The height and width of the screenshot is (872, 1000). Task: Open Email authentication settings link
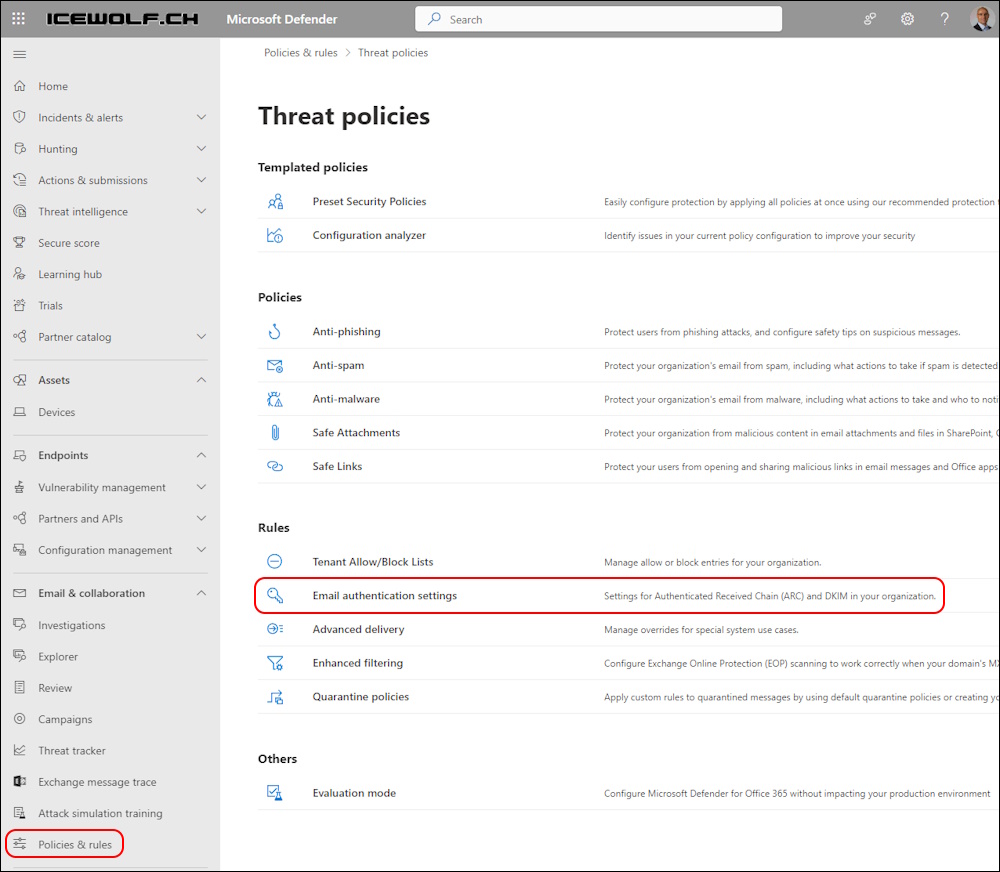coord(385,595)
